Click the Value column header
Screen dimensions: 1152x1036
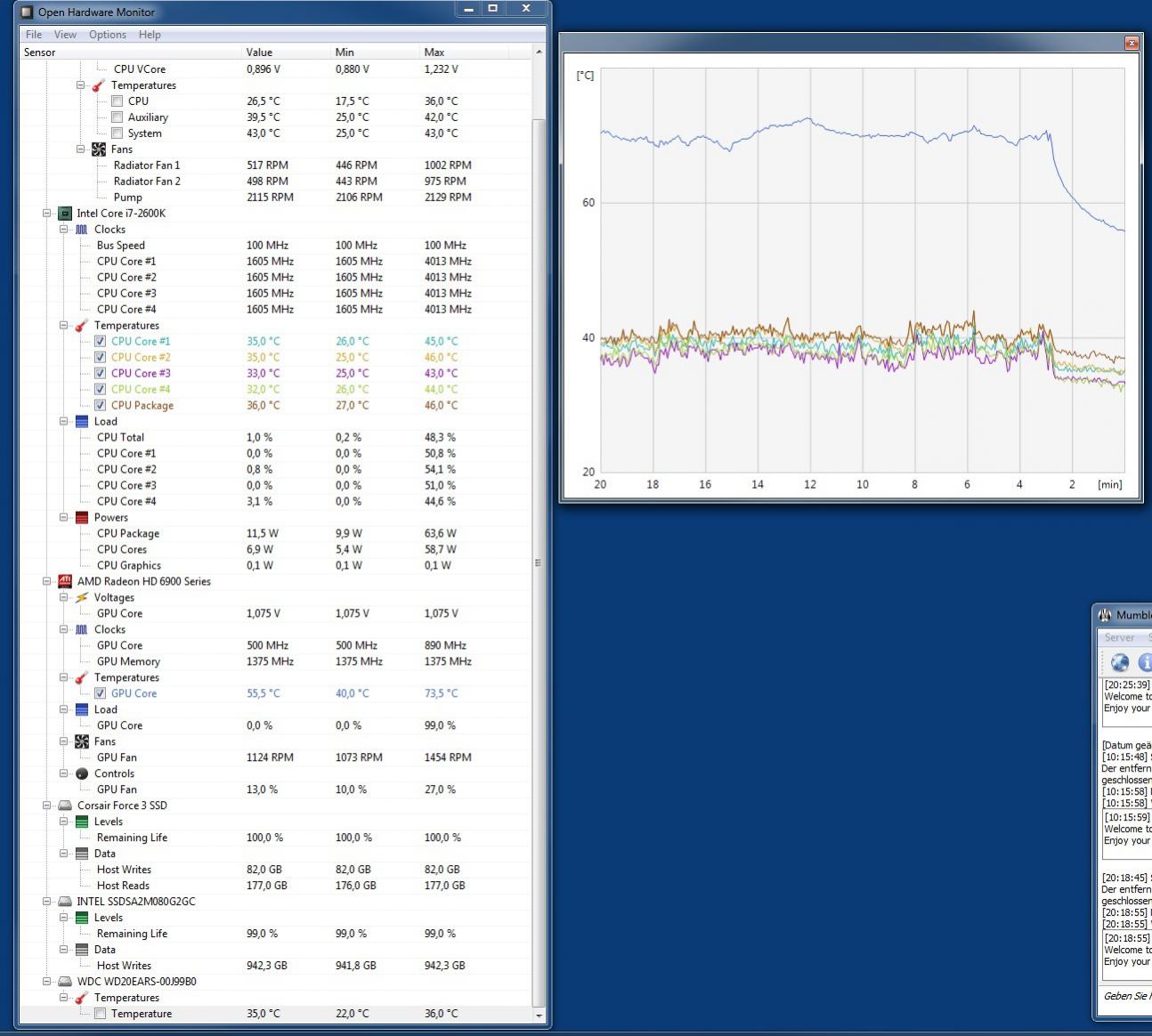(286, 53)
